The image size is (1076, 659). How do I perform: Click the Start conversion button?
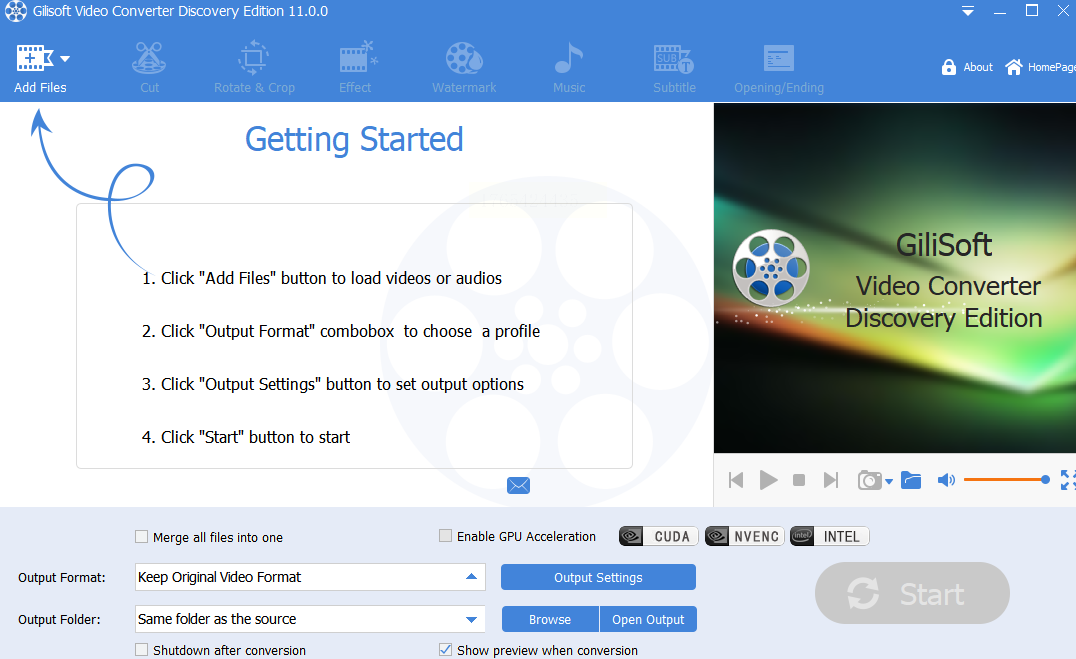[912, 593]
